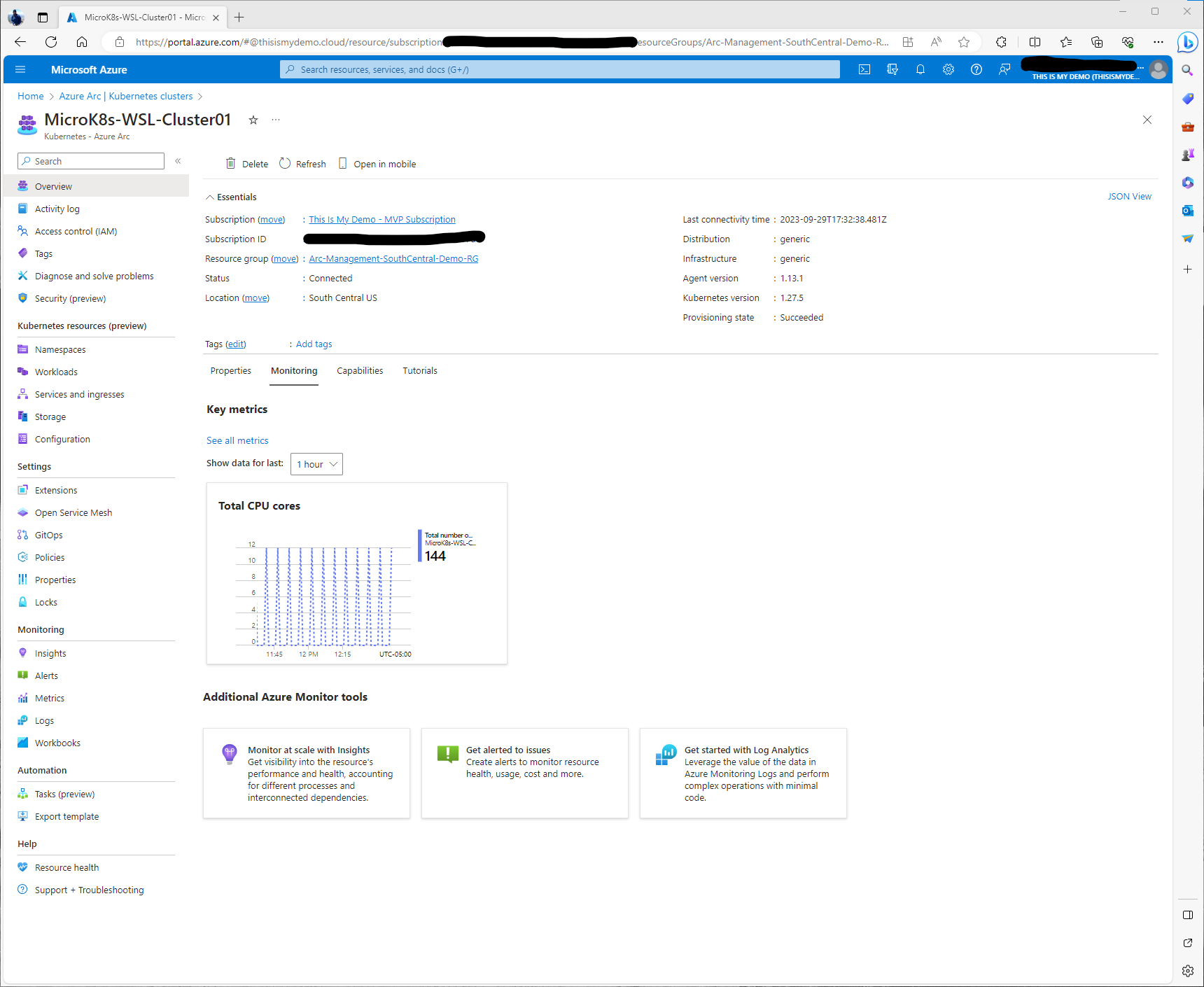Open the JSON View link
This screenshot has height=987, width=1204.
tap(1129, 197)
